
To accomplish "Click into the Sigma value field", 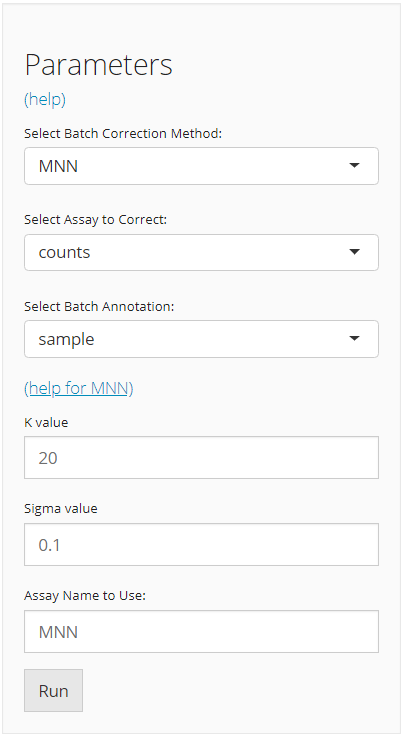I will (201, 544).
